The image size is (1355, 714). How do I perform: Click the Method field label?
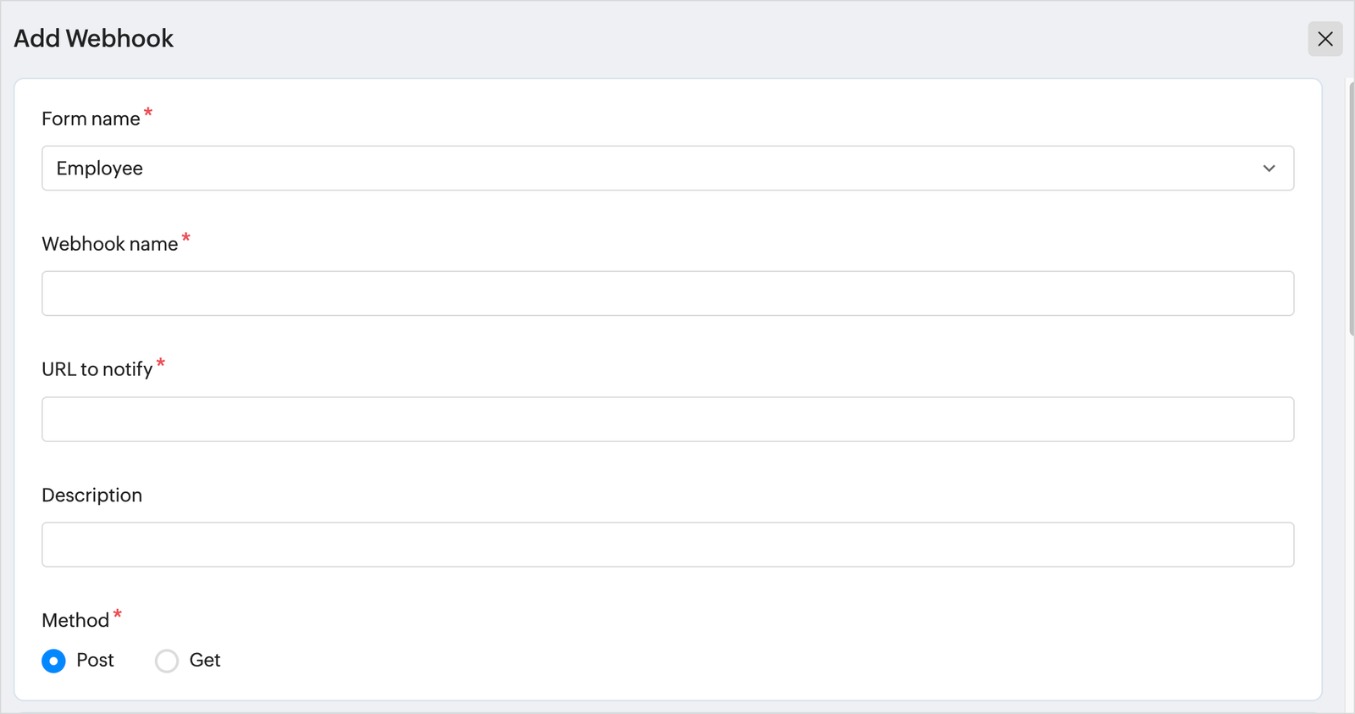pyautogui.click(x=75, y=620)
